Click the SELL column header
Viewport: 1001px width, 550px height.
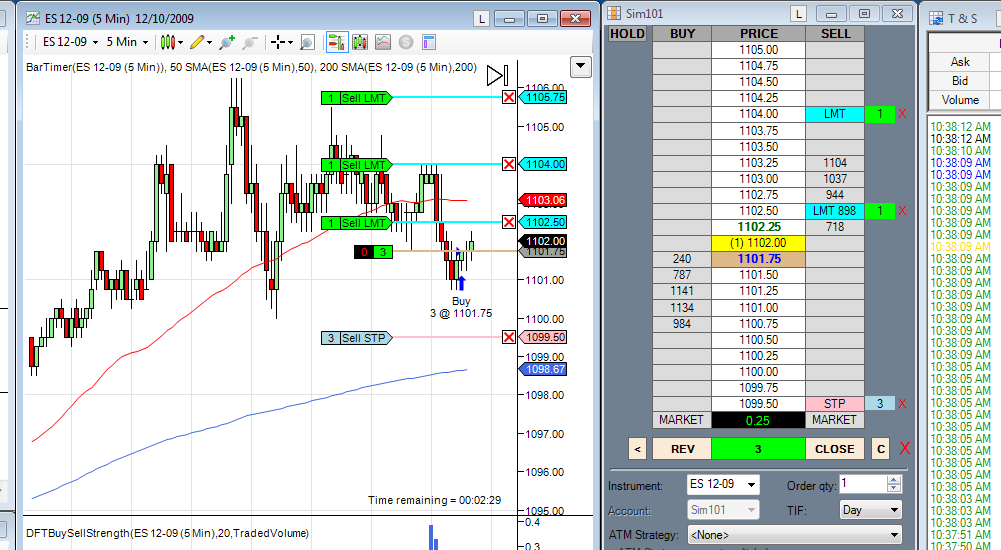[x=835, y=34]
